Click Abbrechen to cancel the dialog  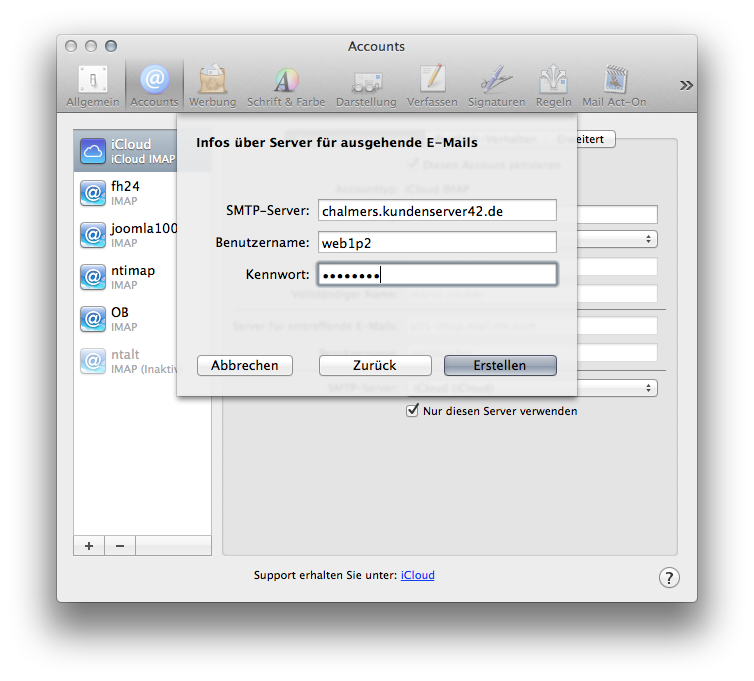[245, 366]
